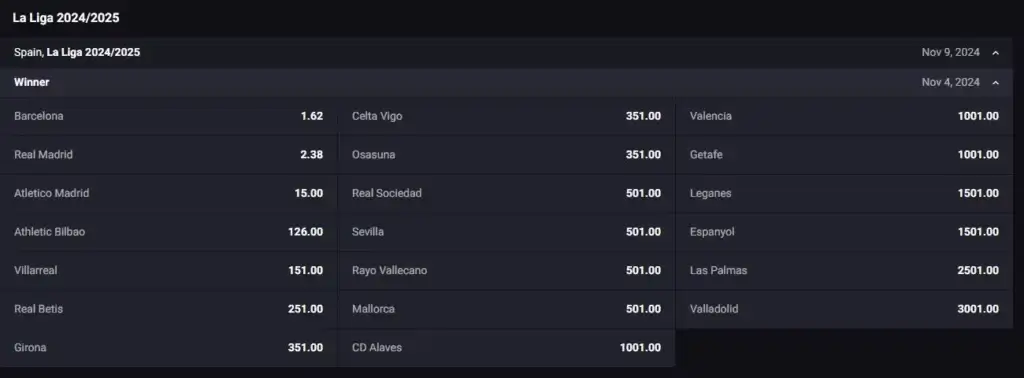Pick Osasuna winner odds
The image size is (1024, 378).
coord(507,155)
